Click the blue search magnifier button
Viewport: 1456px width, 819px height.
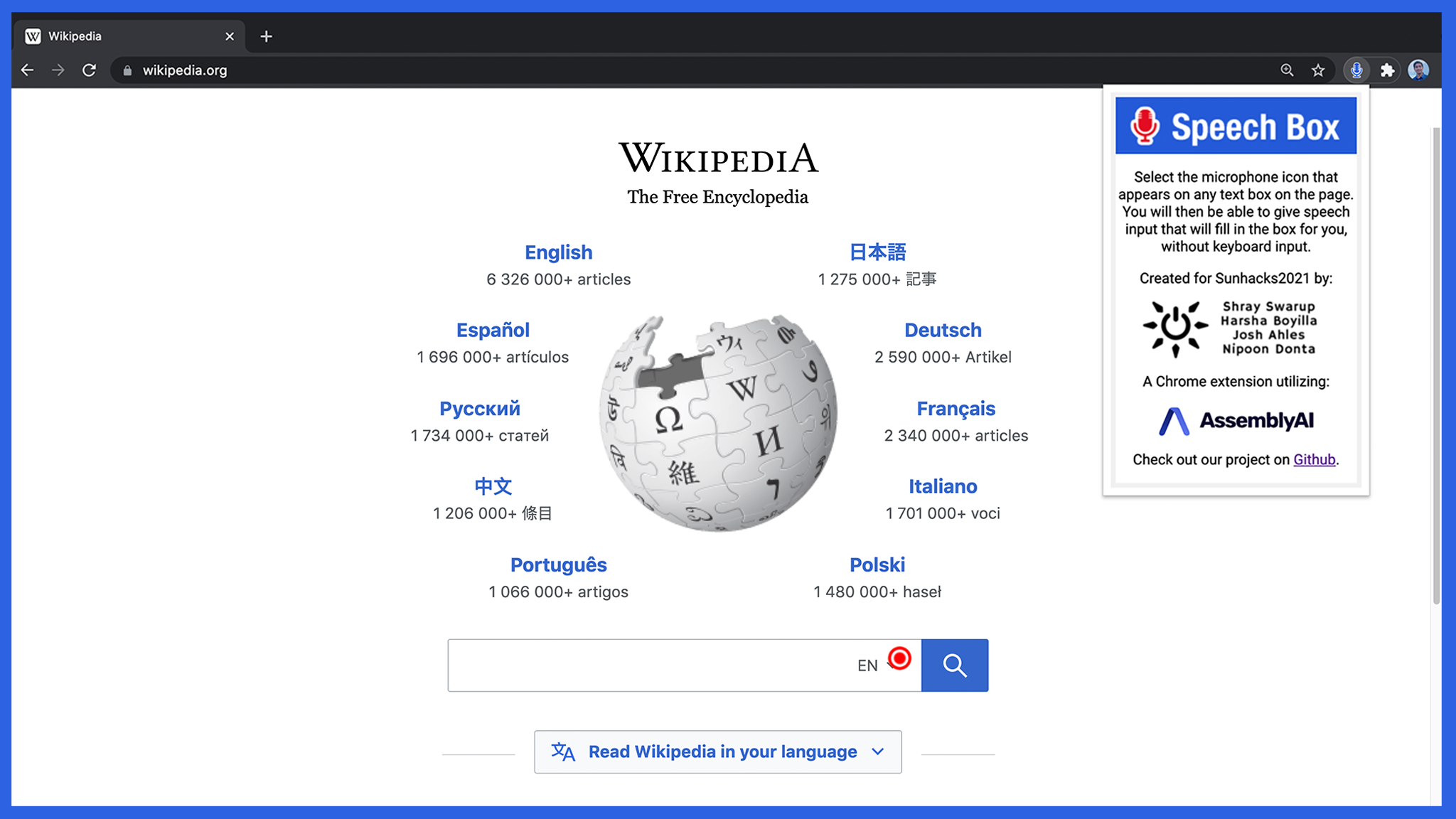[954, 665]
